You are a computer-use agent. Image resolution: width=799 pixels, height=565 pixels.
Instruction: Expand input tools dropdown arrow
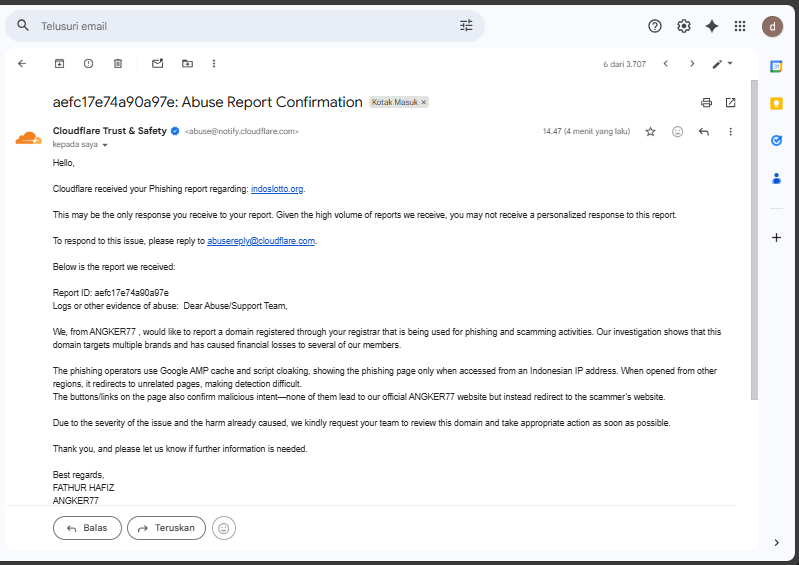coord(730,63)
